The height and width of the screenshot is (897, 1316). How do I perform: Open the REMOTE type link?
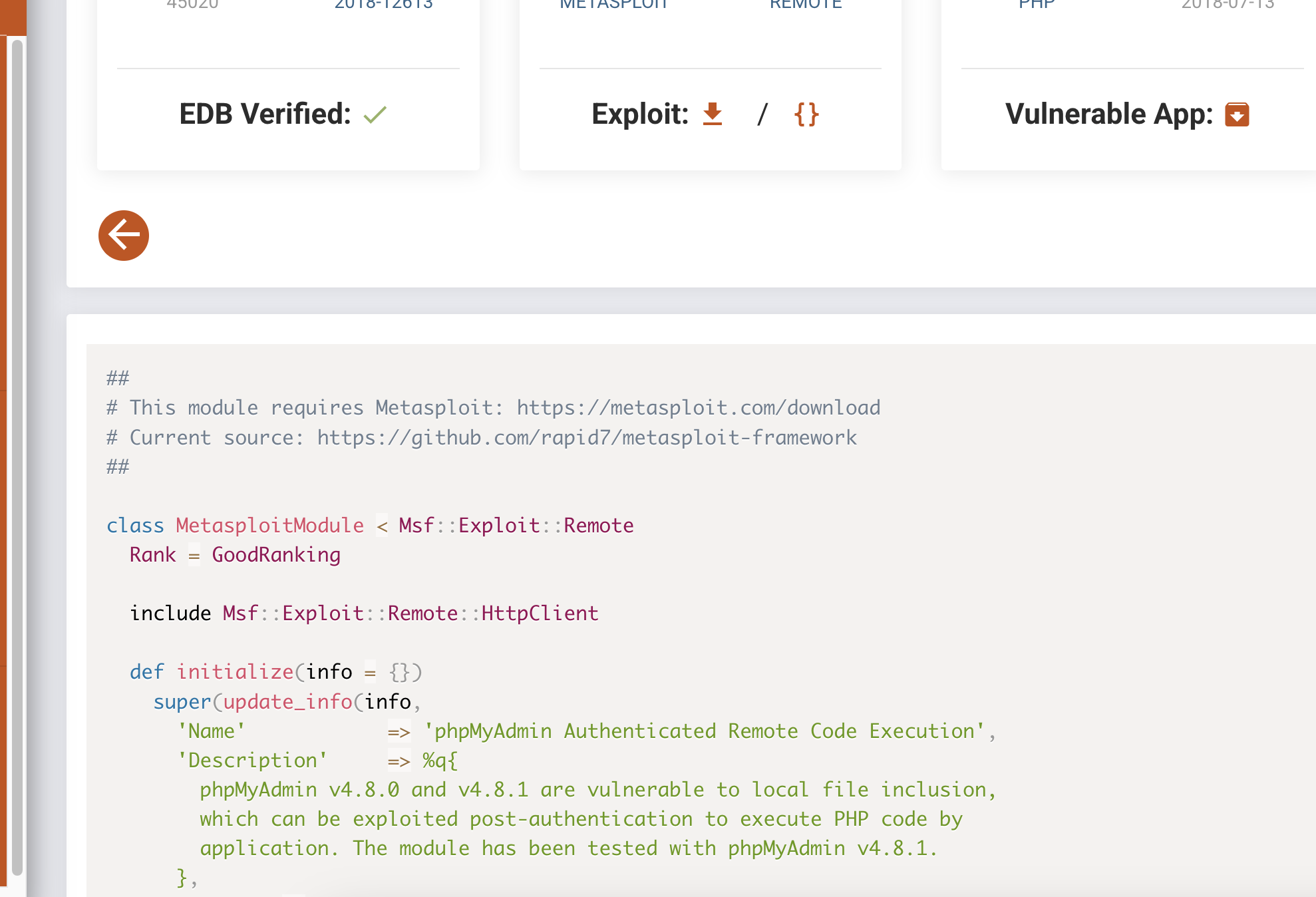coord(806,5)
